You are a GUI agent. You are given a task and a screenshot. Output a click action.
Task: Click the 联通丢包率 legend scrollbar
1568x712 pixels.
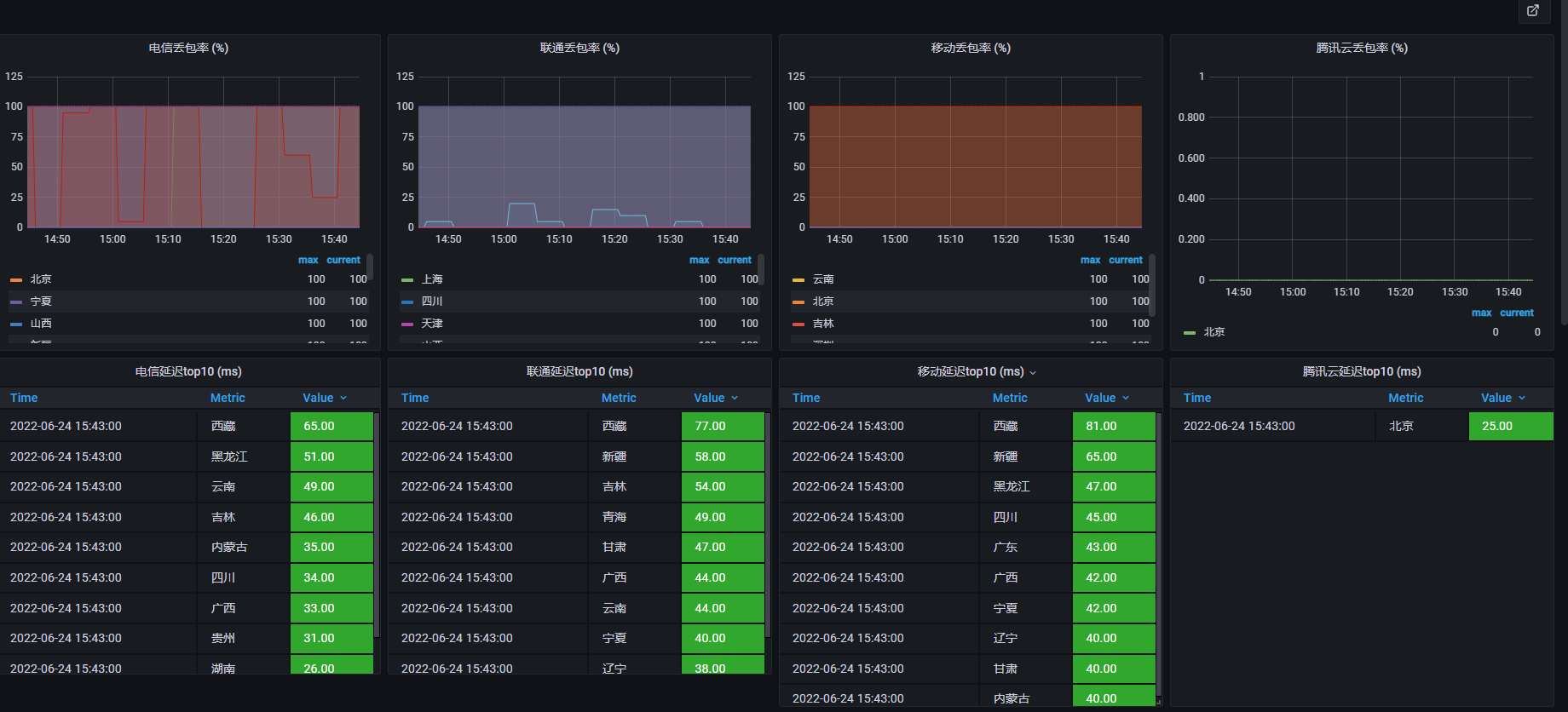tap(761, 268)
